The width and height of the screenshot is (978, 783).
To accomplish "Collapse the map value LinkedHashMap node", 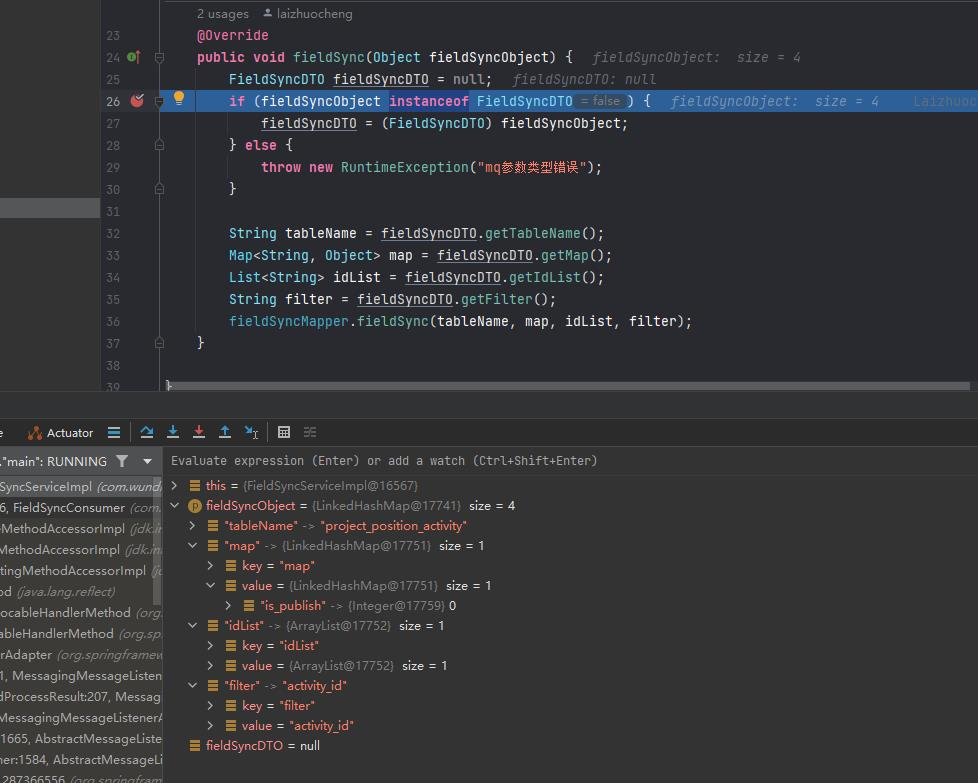I will coord(210,585).
